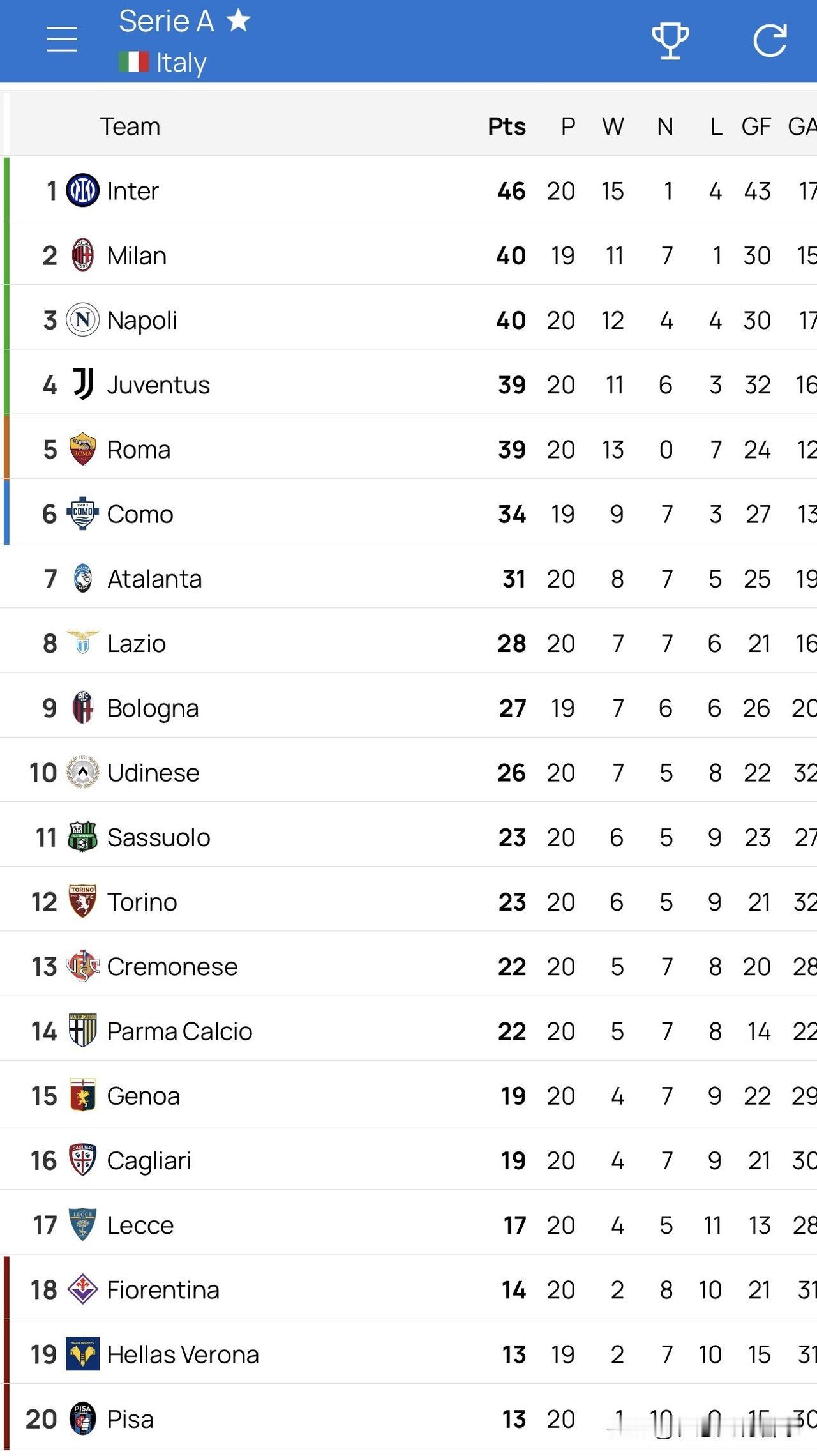This screenshot has width=817, height=1456.
Task: Tap the Team column header
Action: tap(130, 126)
